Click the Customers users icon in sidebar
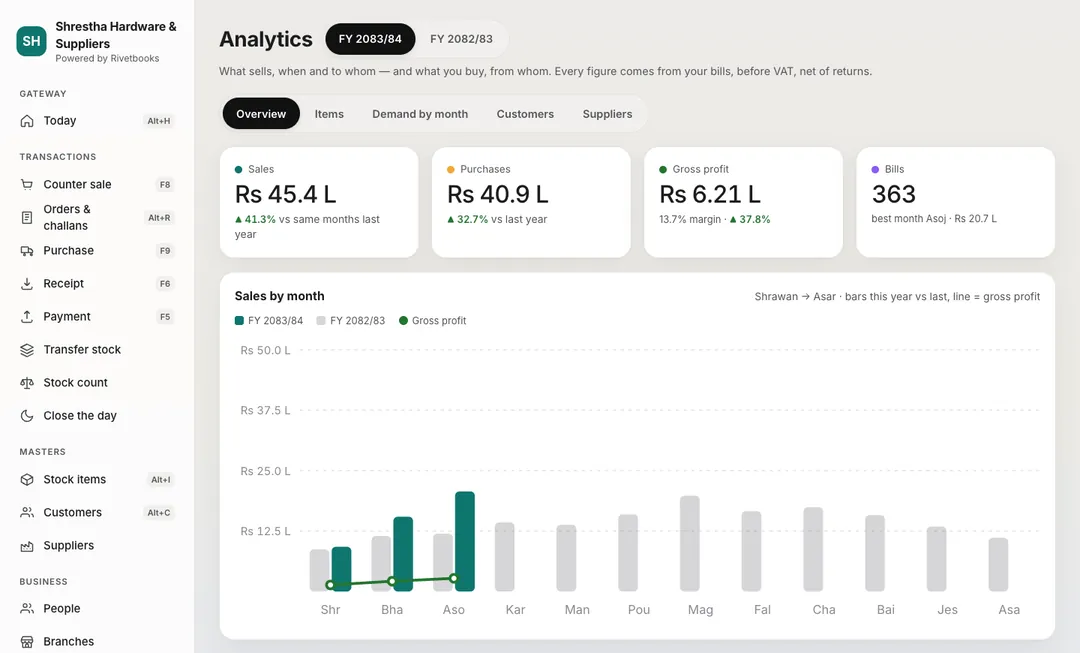The height and width of the screenshot is (653, 1080). coord(27,512)
